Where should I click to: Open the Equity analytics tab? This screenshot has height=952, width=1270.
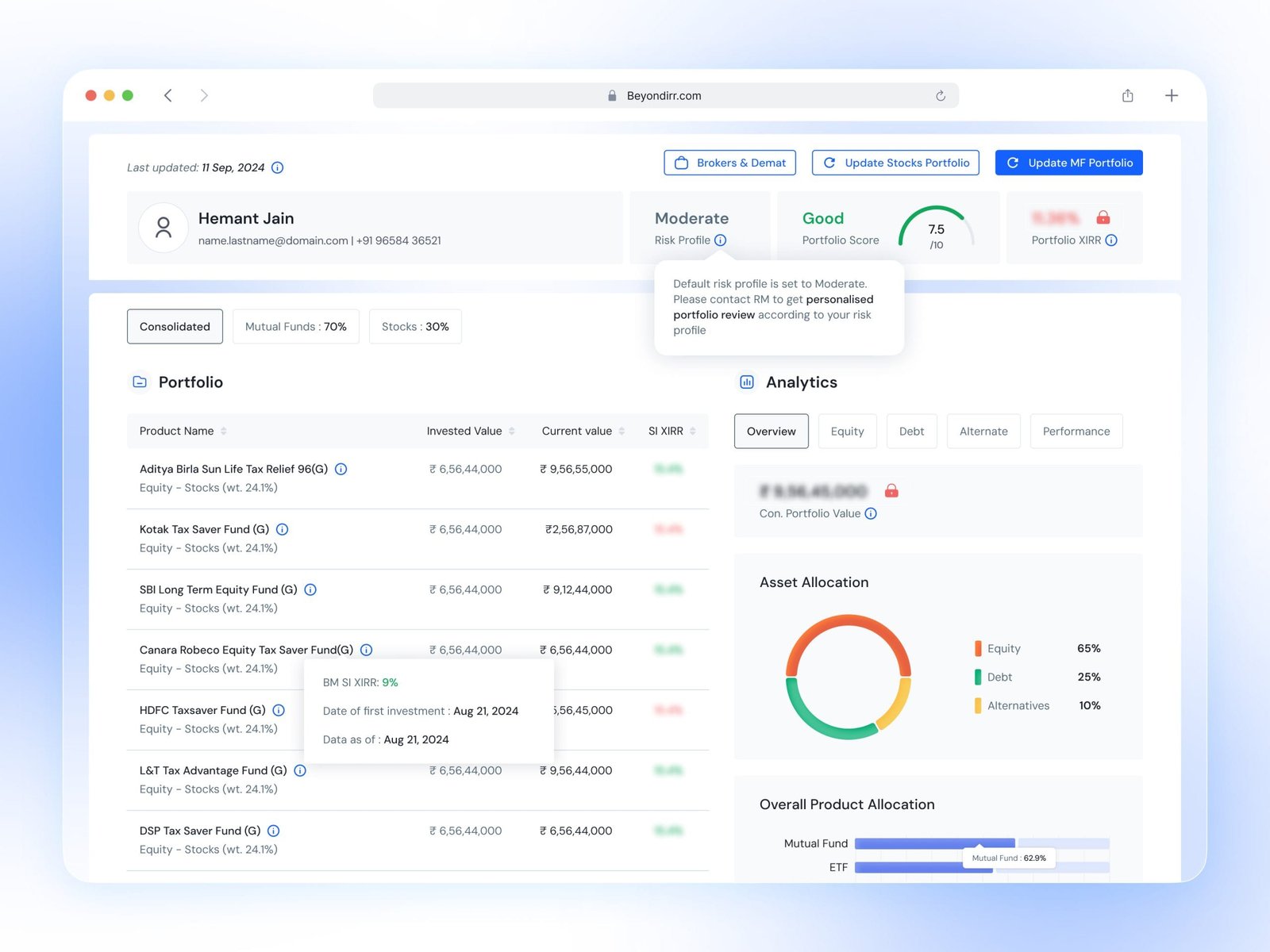pos(848,431)
